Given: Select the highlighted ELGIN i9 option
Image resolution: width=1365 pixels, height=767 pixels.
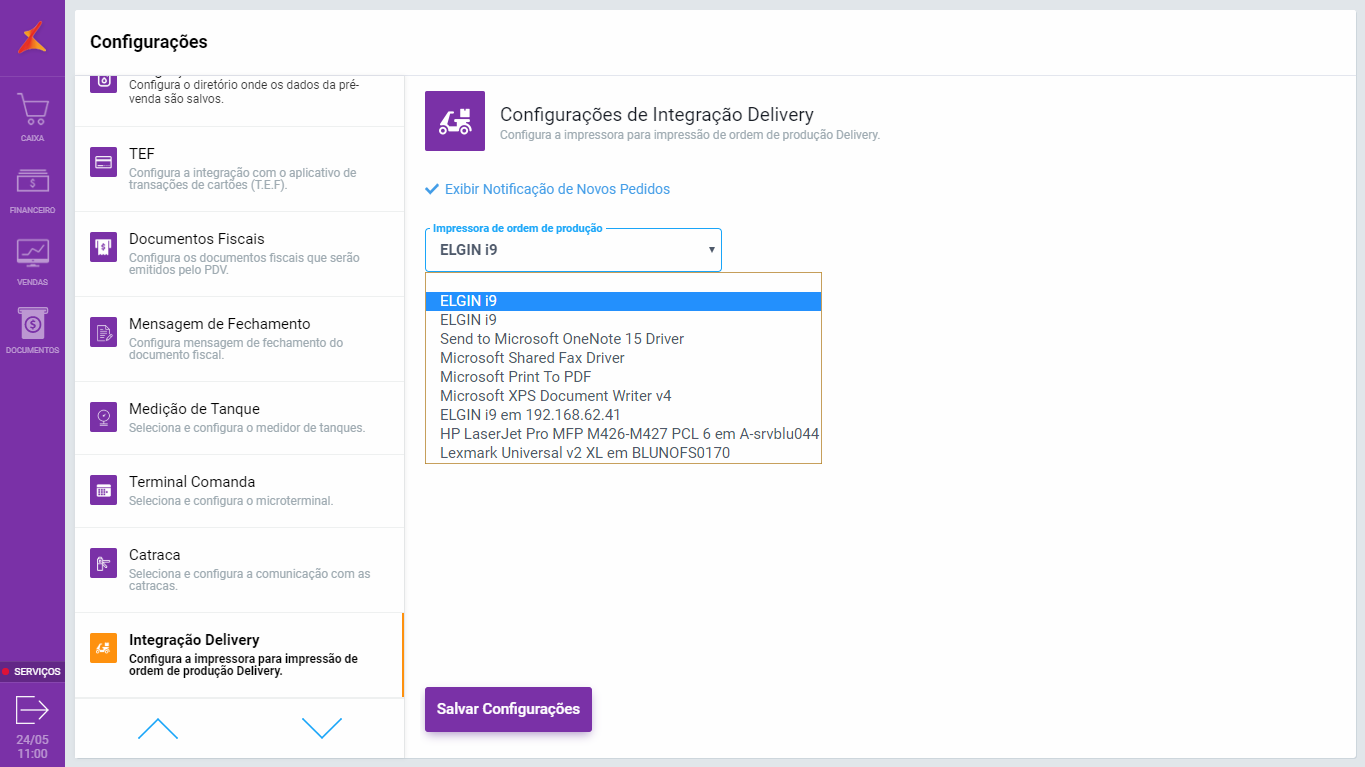Looking at the screenshot, I should 623,301.
